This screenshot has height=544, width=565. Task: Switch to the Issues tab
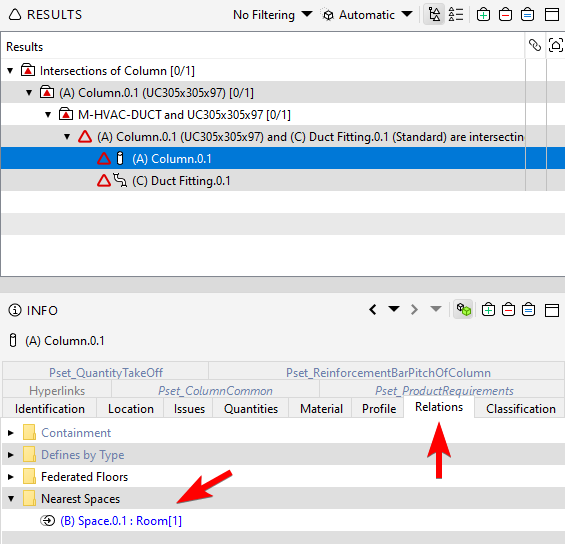tap(189, 409)
